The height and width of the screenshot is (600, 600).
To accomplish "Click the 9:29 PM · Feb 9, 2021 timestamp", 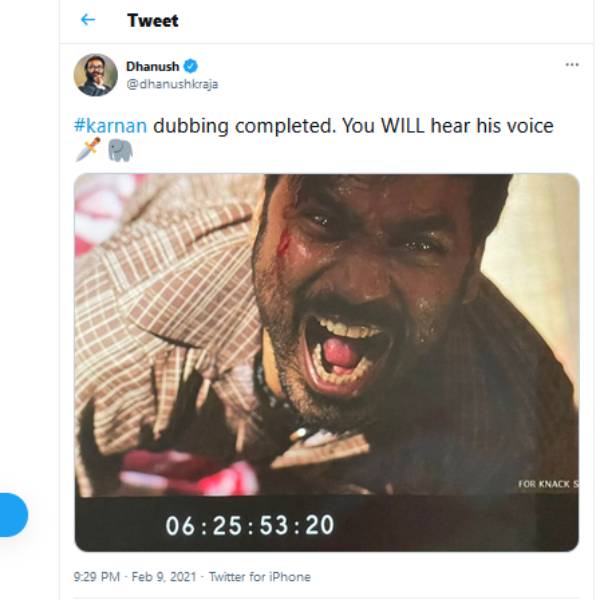I will (135, 577).
